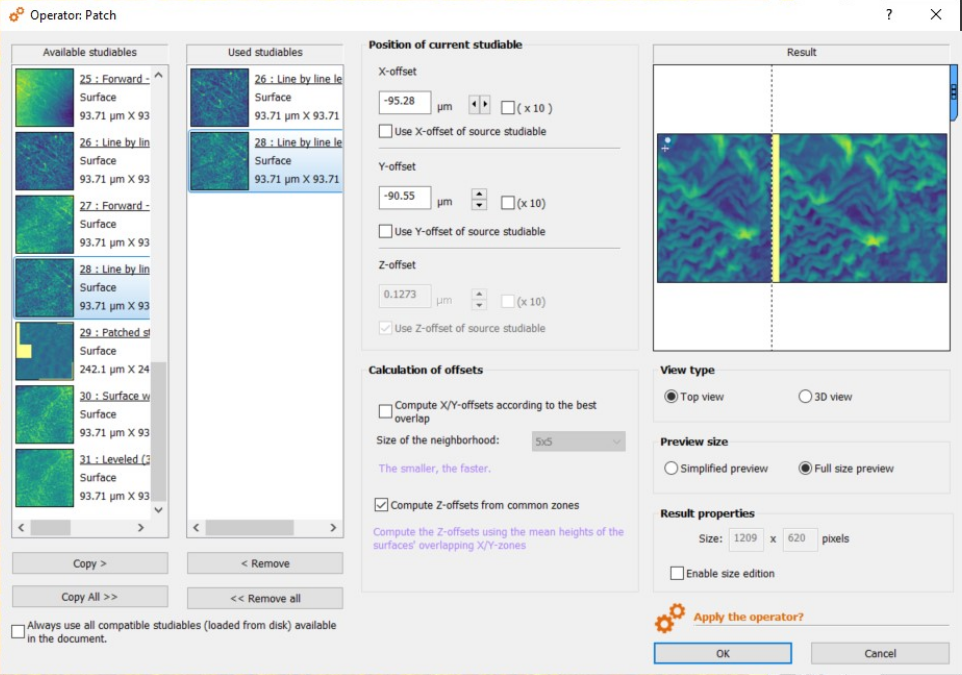Image resolution: width=962 pixels, height=675 pixels.
Task: Click right arrow of Used studiables horizontal scrollbar
Action: point(333,528)
